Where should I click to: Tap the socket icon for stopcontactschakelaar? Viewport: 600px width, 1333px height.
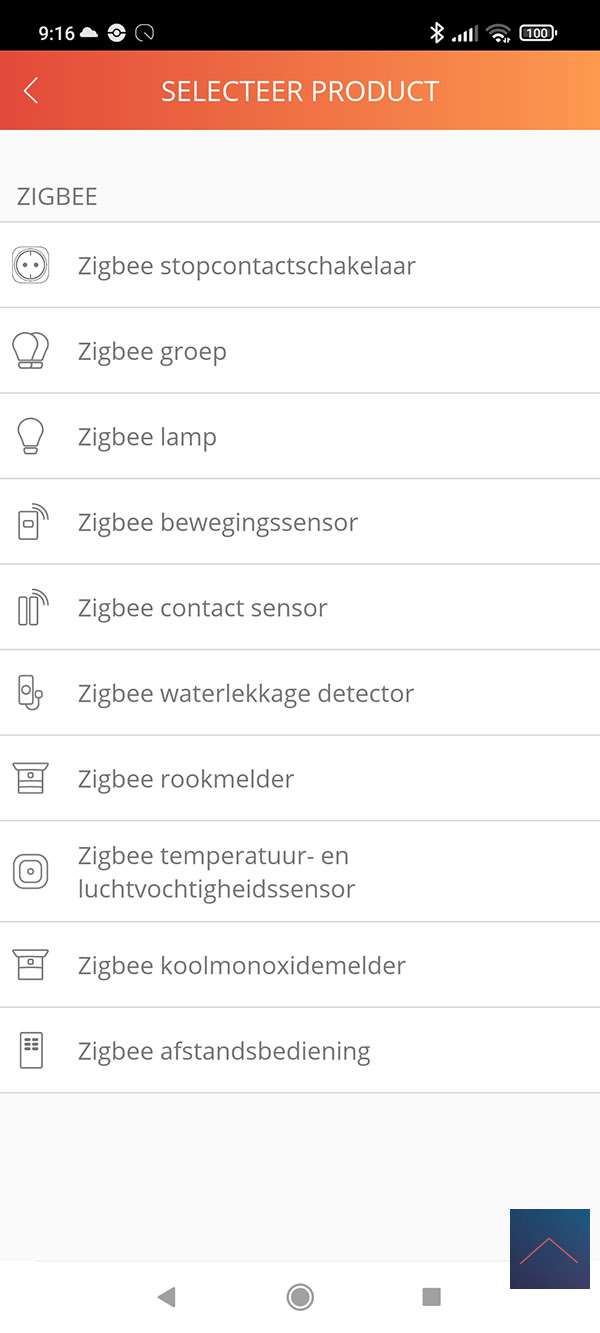(x=31, y=266)
